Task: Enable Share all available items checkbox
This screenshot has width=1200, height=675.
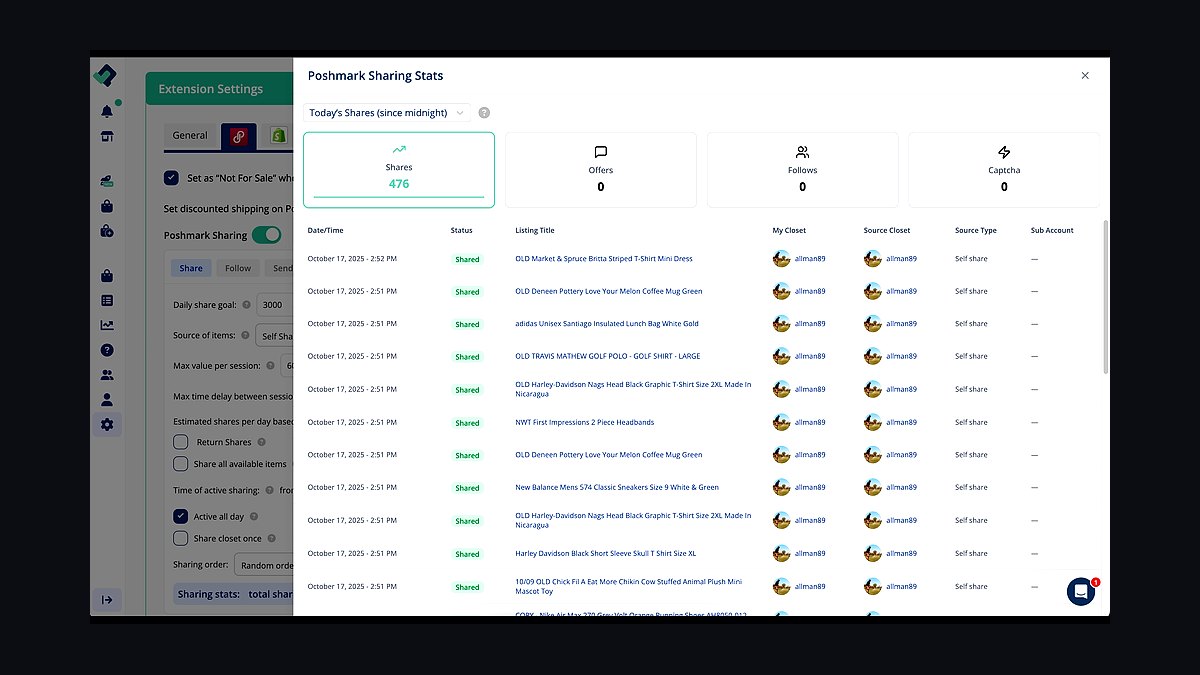Action: pyautogui.click(x=181, y=464)
